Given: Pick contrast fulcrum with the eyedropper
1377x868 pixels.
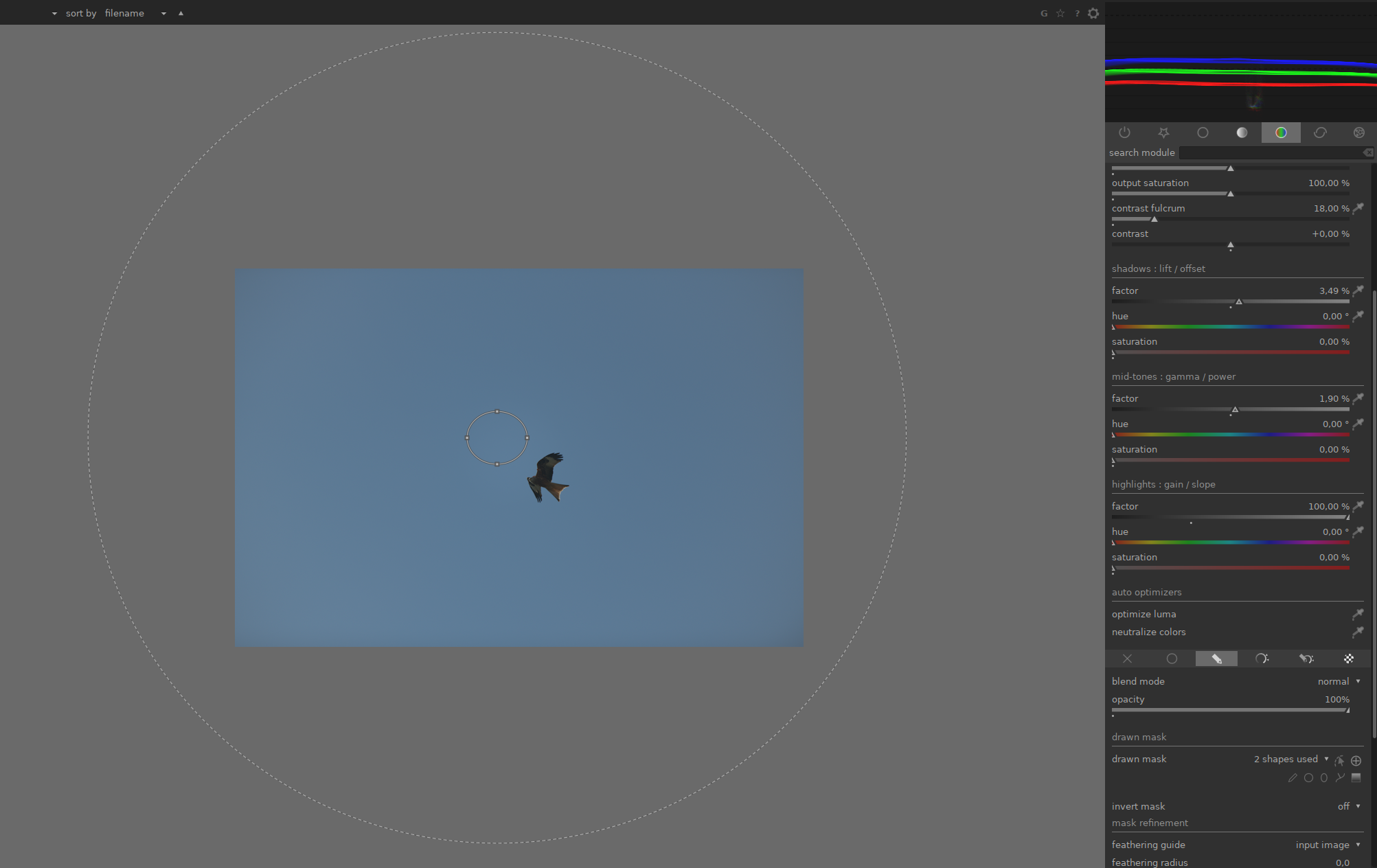Looking at the screenshot, I should coord(1358,209).
